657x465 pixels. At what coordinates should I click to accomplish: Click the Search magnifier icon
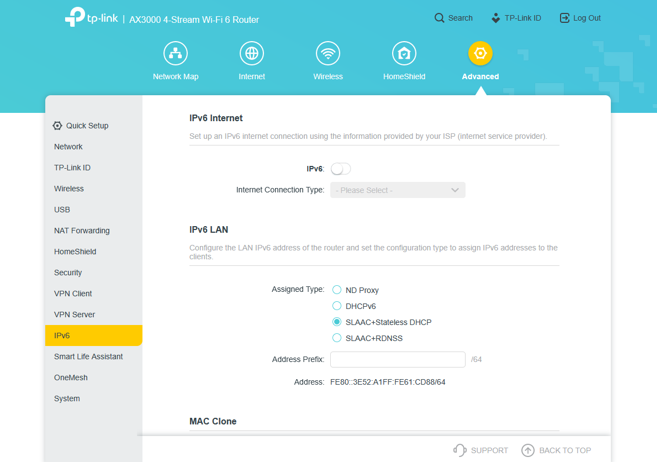coord(440,18)
